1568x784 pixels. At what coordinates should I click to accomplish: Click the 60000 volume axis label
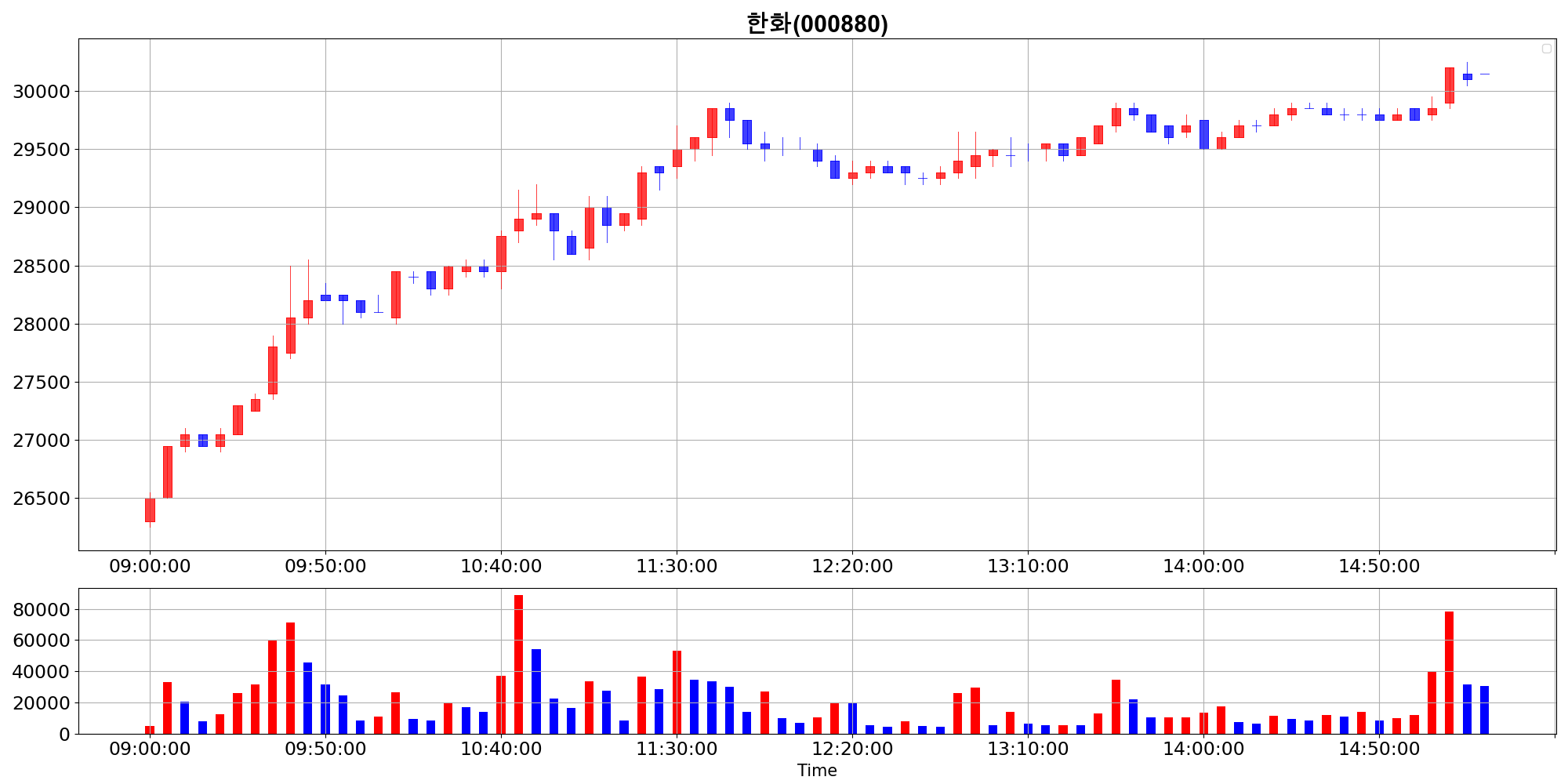click(42, 641)
